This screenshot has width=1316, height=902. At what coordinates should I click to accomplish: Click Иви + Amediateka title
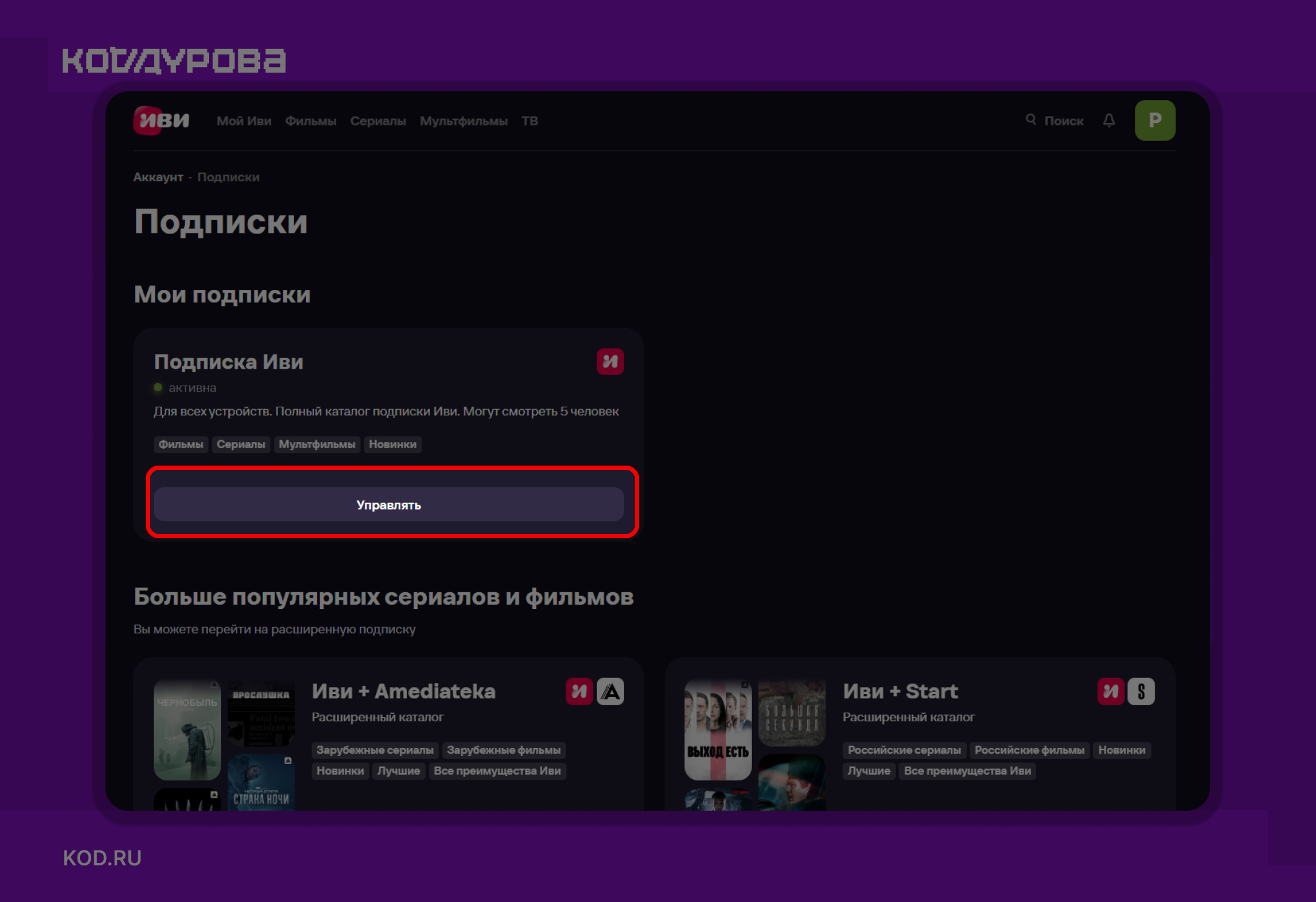(x=403, y=691)
